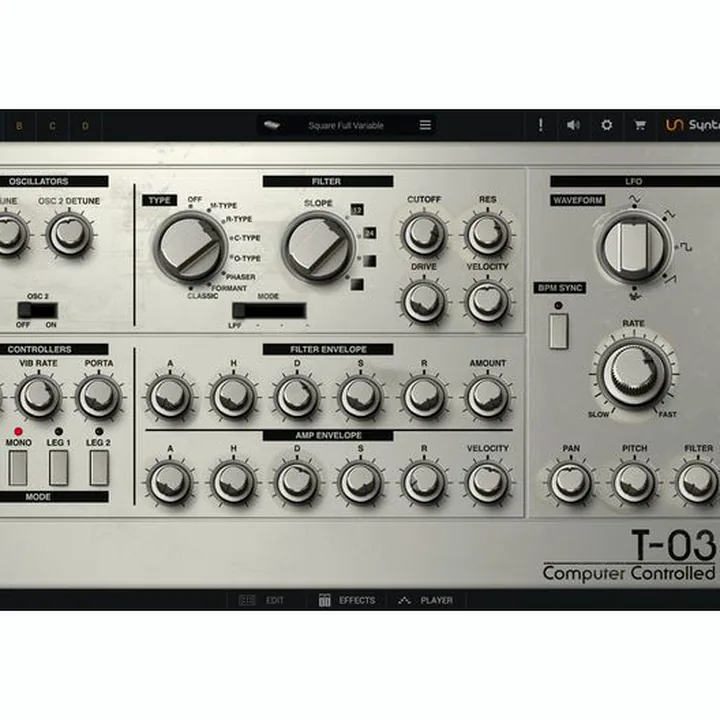Click the instrument thumbnail beside the preset name

click(x=271, y=125)
